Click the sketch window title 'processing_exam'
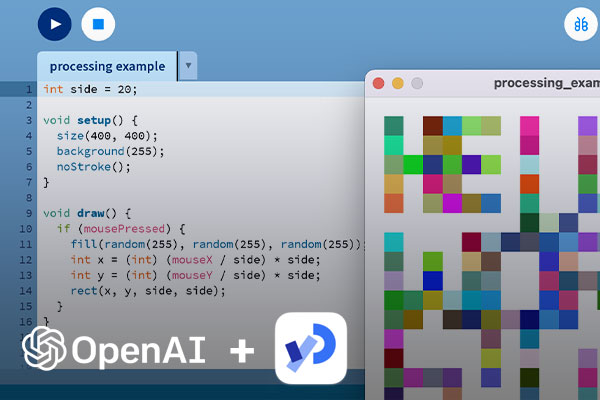 [547, 83]
